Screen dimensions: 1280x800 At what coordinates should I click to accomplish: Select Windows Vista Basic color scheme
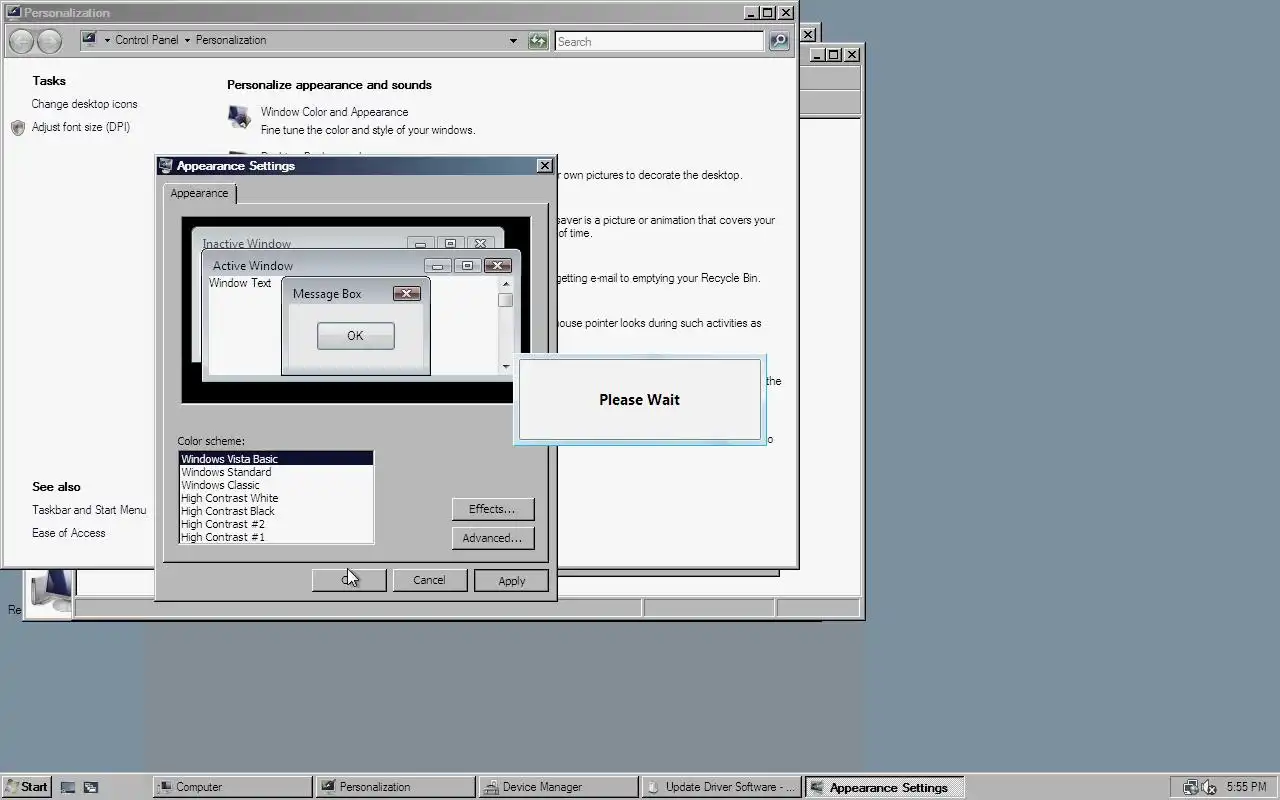[x=276, y=459]
